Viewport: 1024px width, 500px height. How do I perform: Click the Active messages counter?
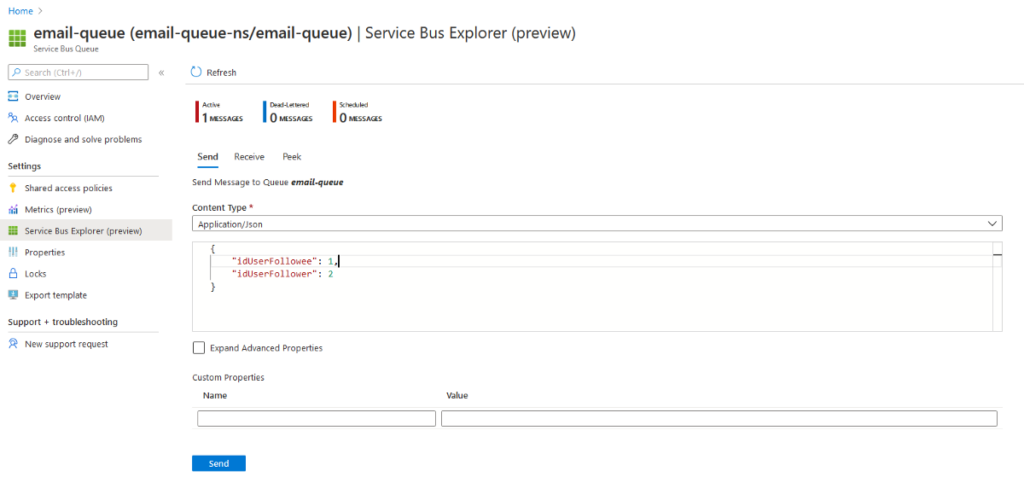tap(220, 112)
